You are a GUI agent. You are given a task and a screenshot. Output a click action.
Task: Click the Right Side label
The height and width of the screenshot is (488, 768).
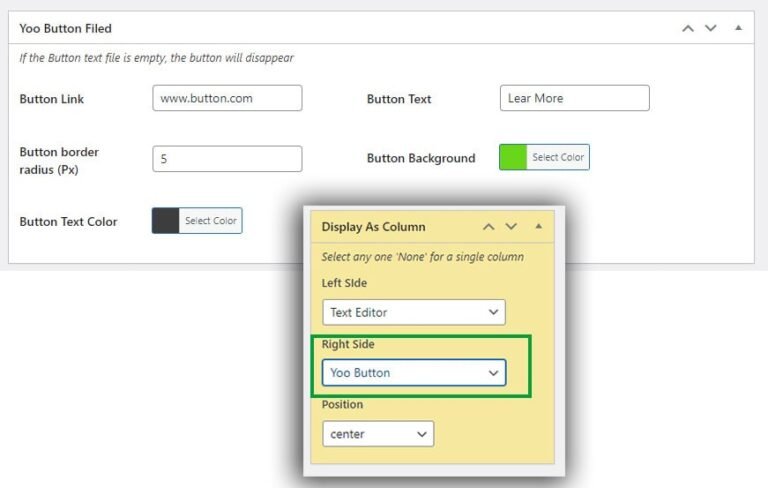click(x=348, y=344)
